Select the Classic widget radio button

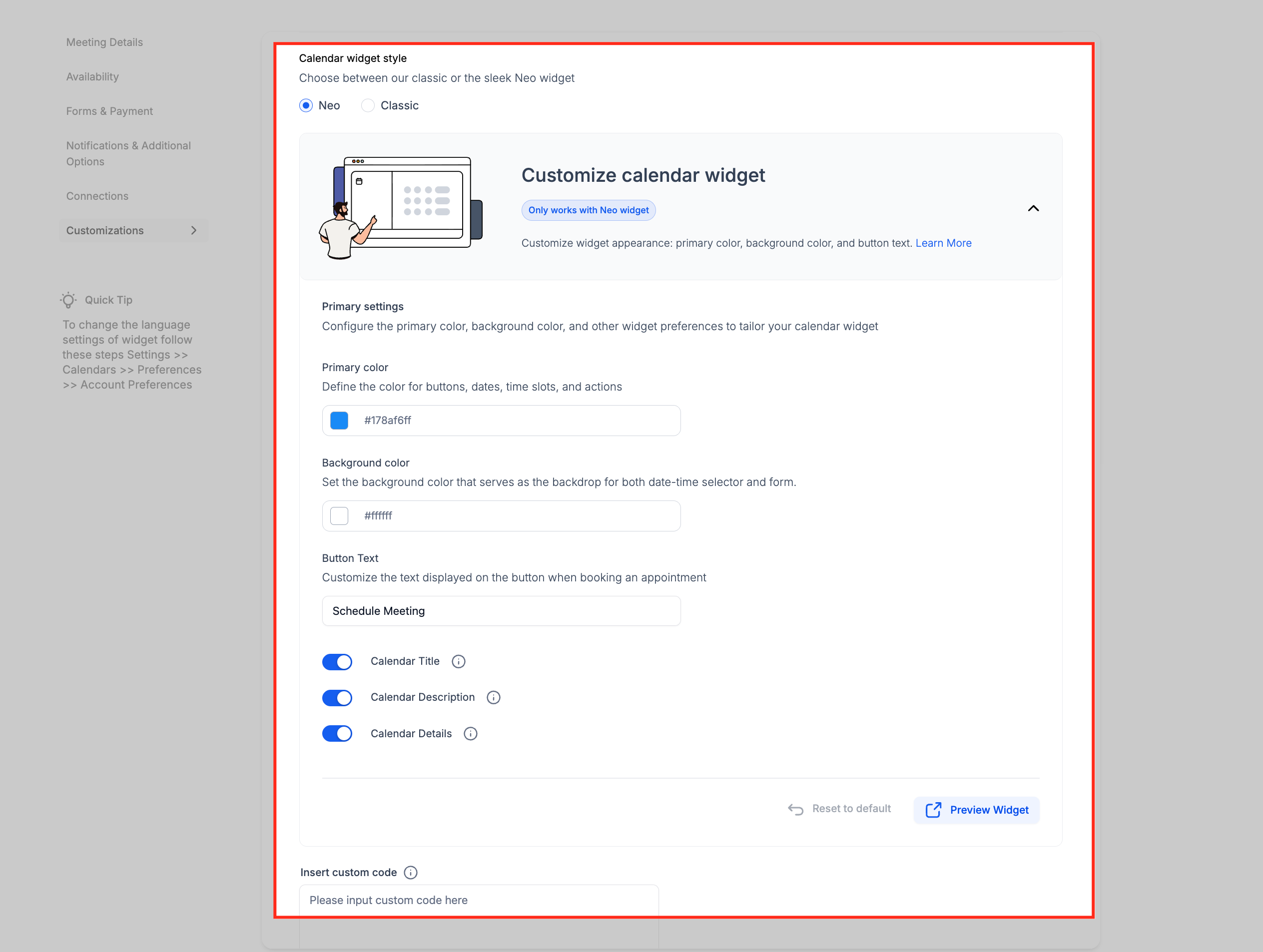click(x=368, y=105)
